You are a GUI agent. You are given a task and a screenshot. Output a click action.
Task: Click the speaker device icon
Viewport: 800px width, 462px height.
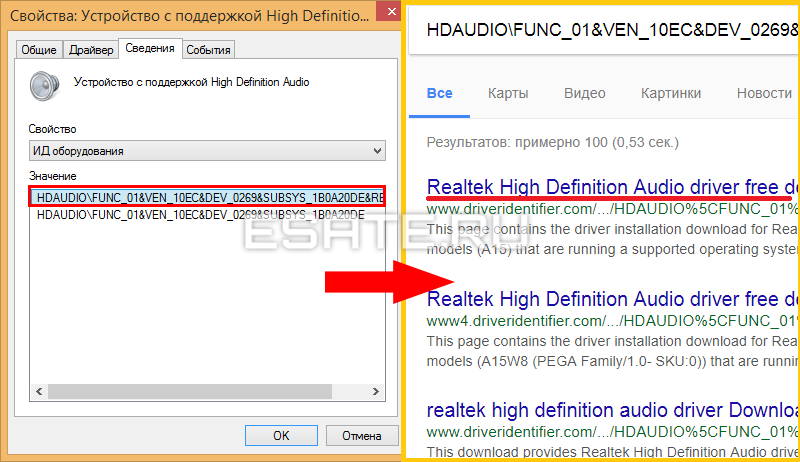[44, 86]
